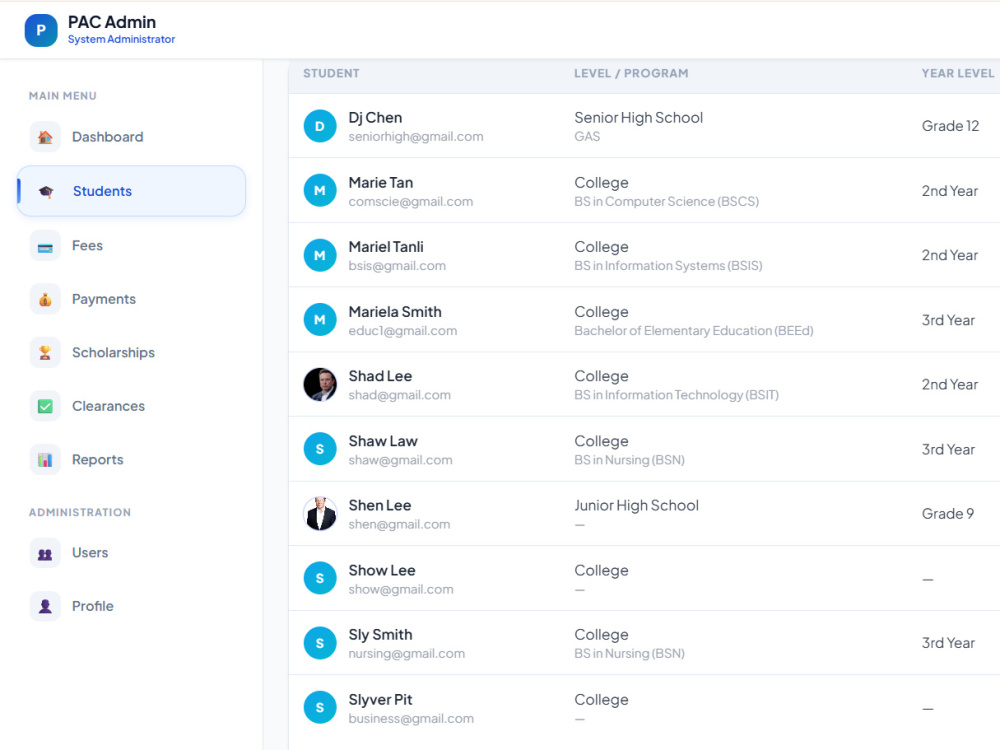The height and width of the screenshot is (750, 1000).
Task: Click Grade 9 year level cell
Action: pyautogui.click(x=948, y=514)
